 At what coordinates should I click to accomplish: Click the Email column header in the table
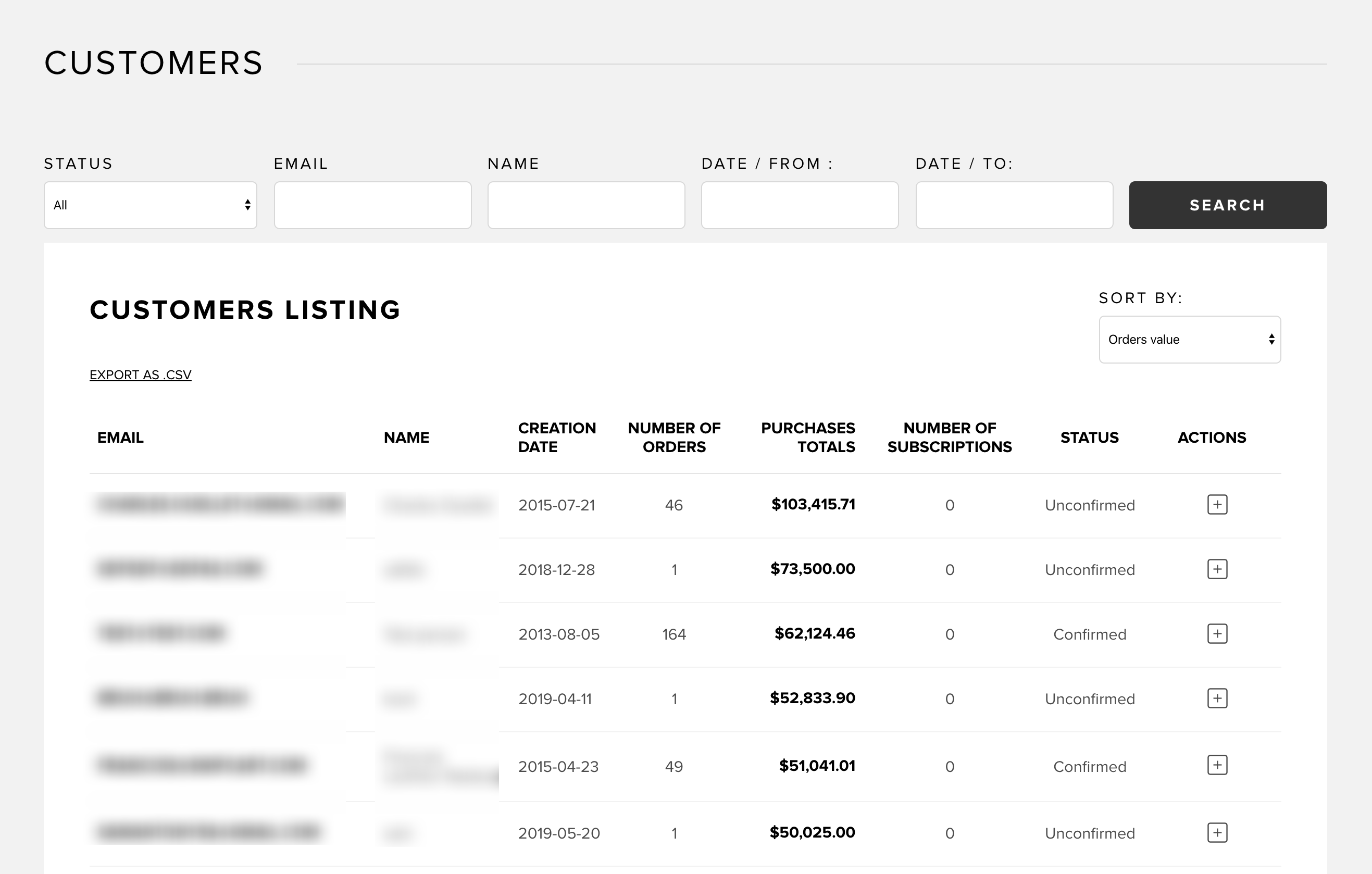(120, 438)
